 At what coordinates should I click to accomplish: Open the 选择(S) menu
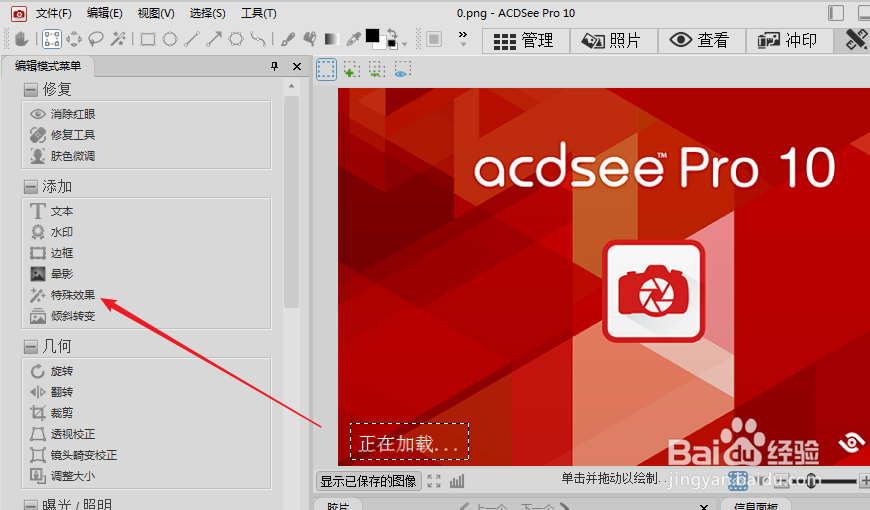[x=208, y=13]
